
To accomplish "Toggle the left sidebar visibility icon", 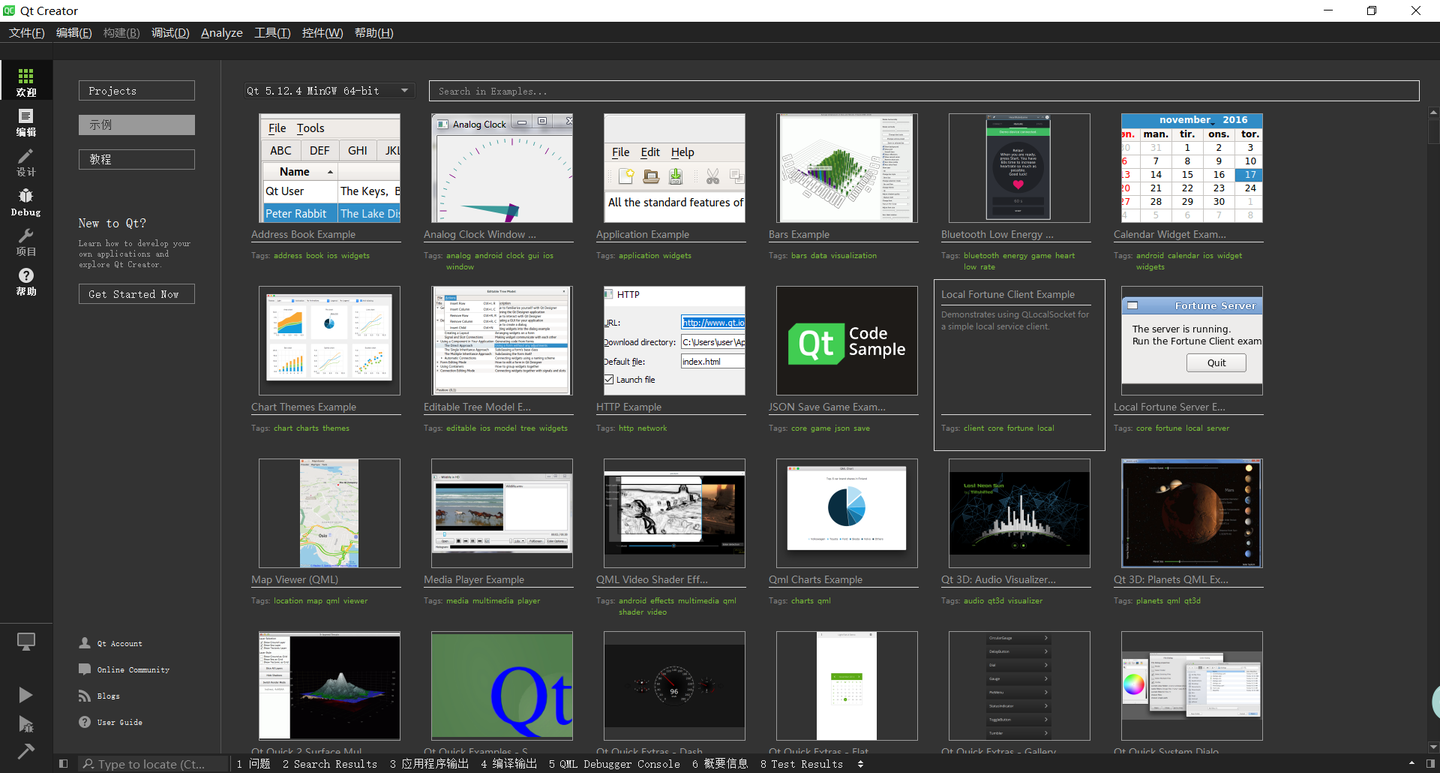I will click(x=63, y=764).
